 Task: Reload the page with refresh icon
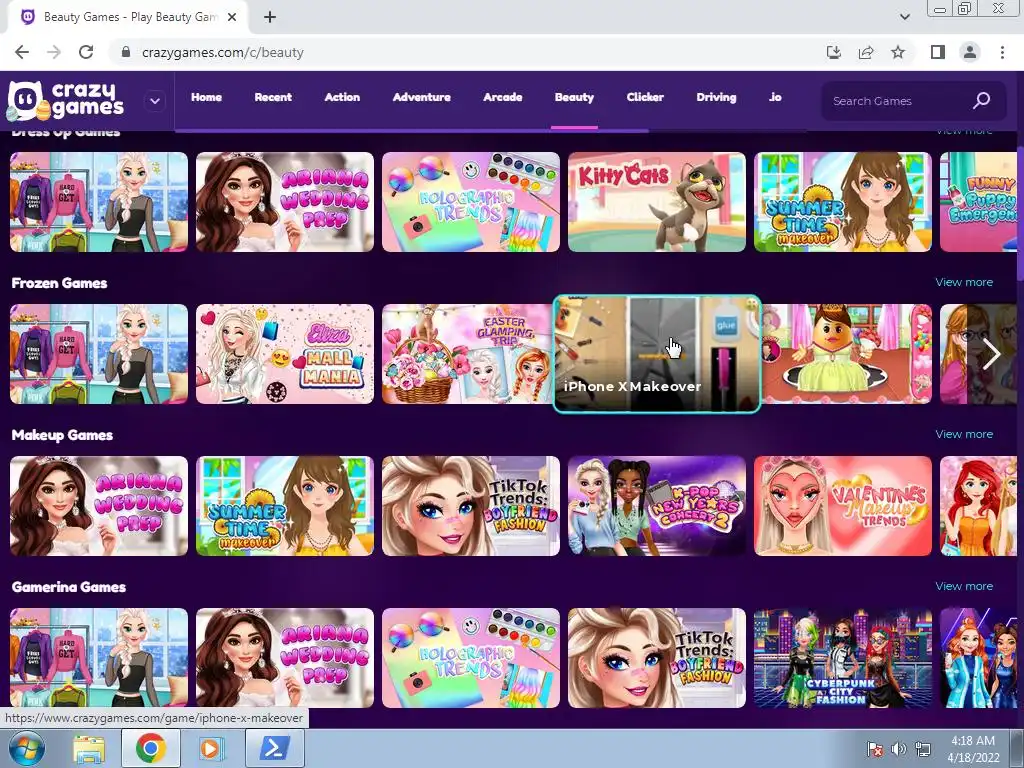86,52
